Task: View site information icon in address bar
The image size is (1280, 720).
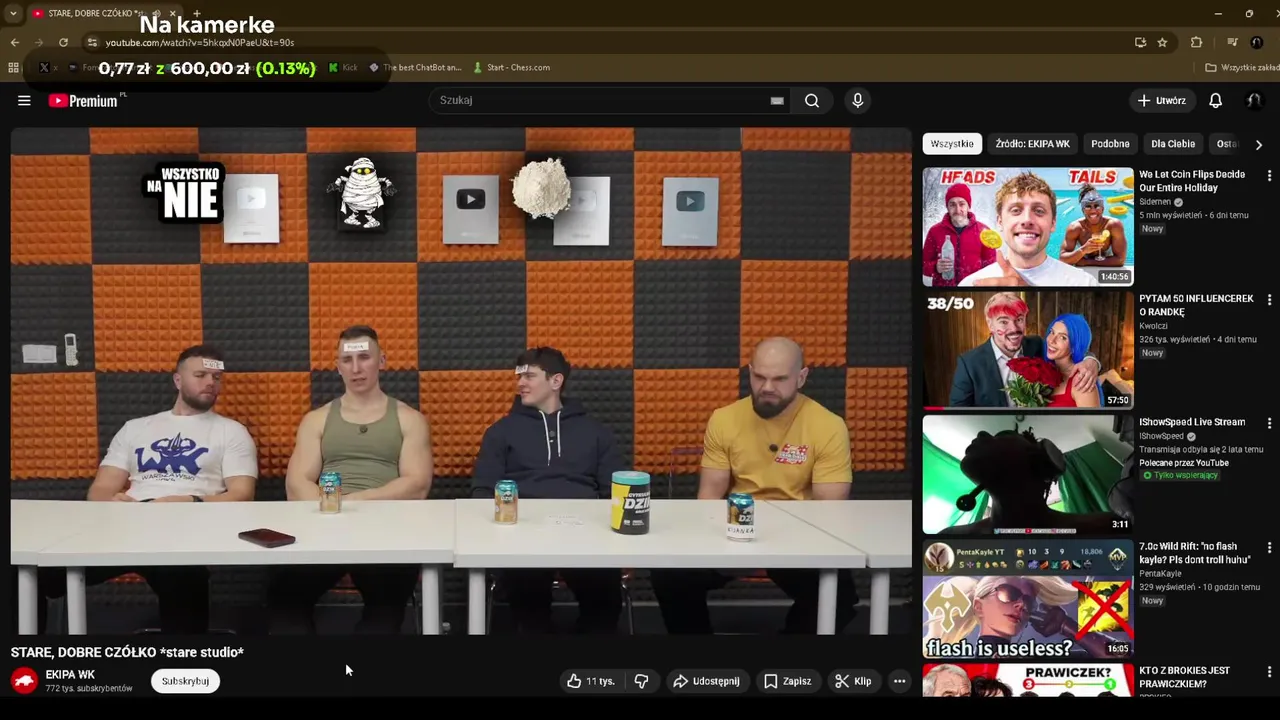Action: pyautogui.click(x=92, y=42)
